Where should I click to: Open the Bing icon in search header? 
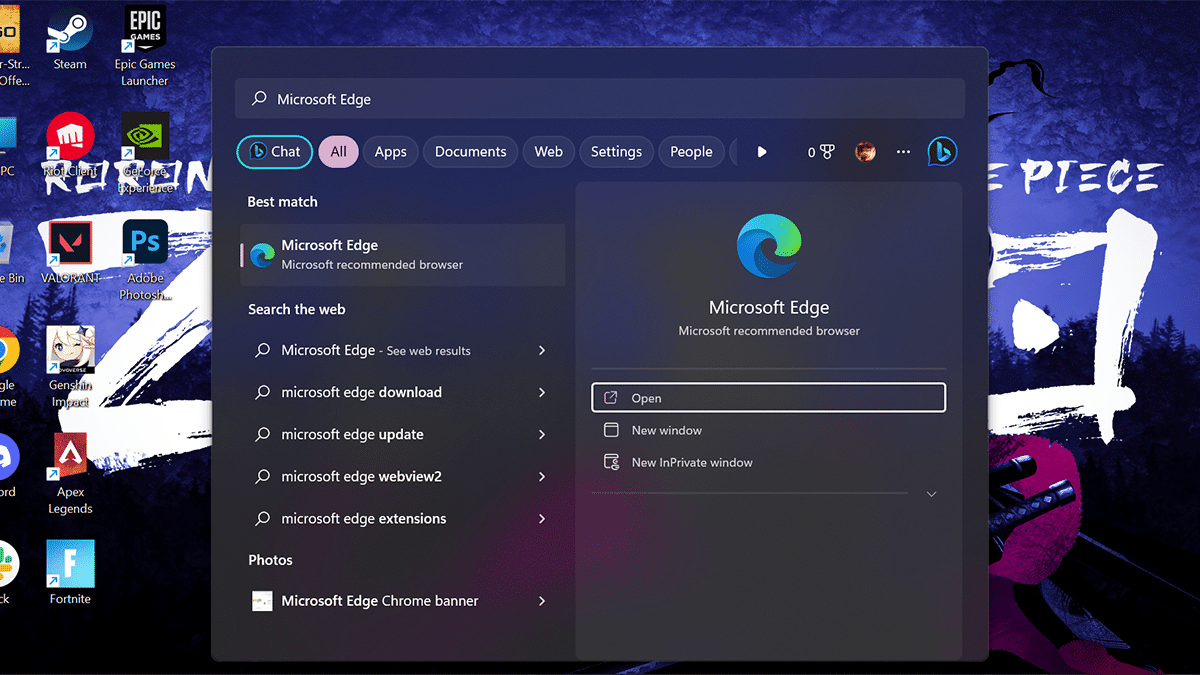tap(942, 152)
